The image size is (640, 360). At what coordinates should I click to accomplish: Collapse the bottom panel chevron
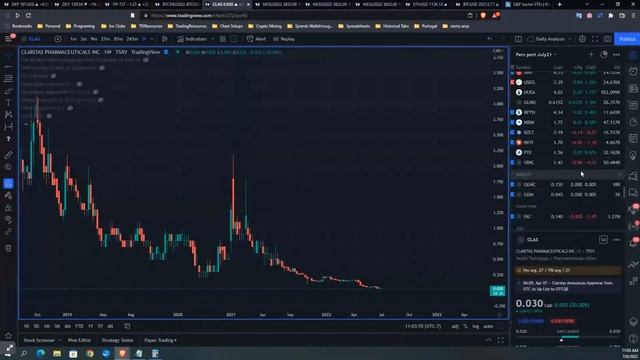click(x=489, y=340)
